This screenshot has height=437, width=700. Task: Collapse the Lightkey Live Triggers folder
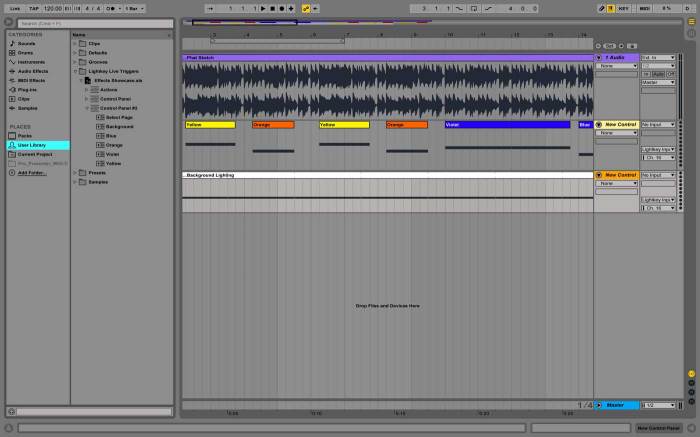click(x=76, y=71)
